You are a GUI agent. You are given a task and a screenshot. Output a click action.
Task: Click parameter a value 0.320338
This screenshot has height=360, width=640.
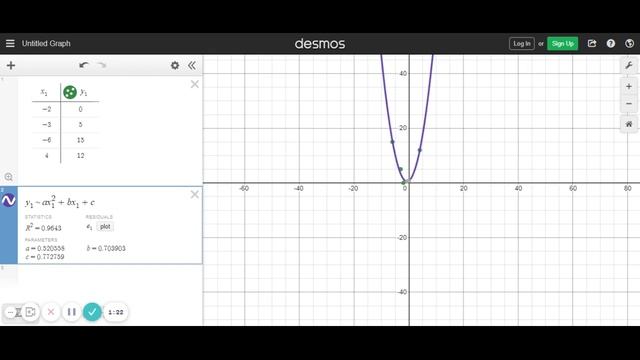[x=45, y=248]
